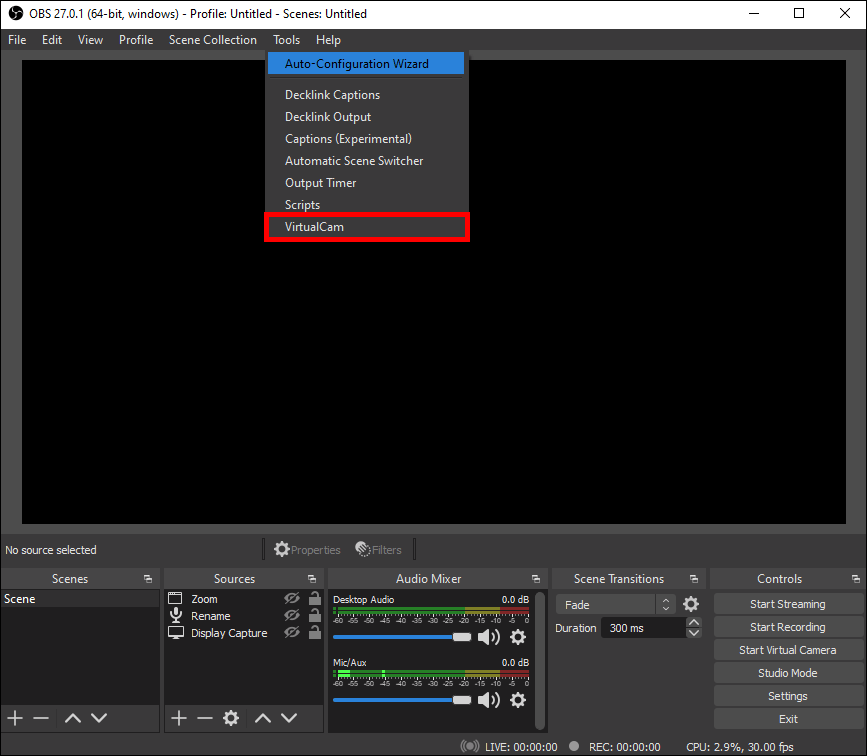Open source properties gear in Sources panel
Image resolution: width=867 pixels, height=756 pixels.
point(231,717)
